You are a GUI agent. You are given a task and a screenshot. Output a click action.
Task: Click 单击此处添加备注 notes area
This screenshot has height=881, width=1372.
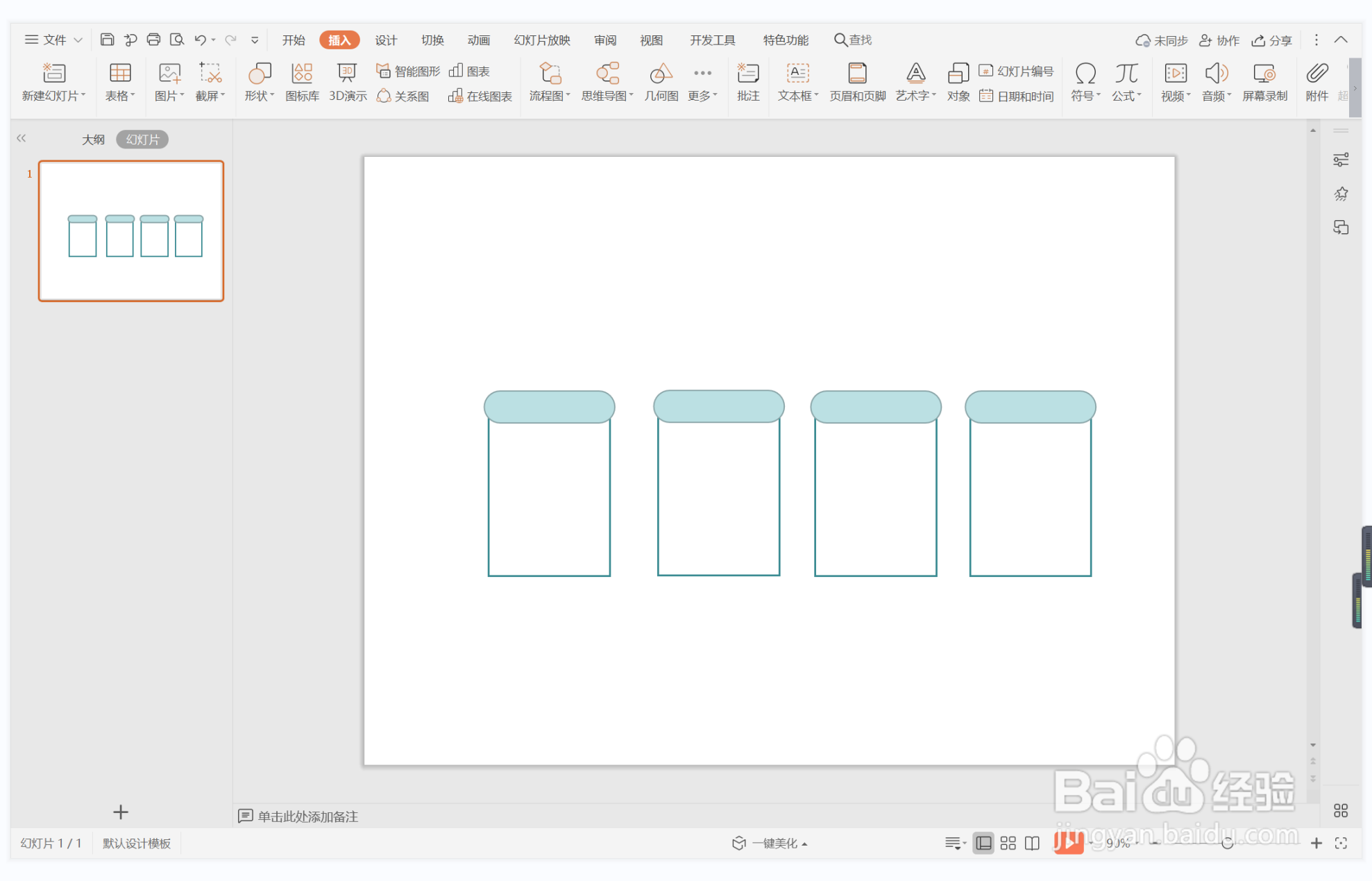pyautogui.click(x=307, y=816)
